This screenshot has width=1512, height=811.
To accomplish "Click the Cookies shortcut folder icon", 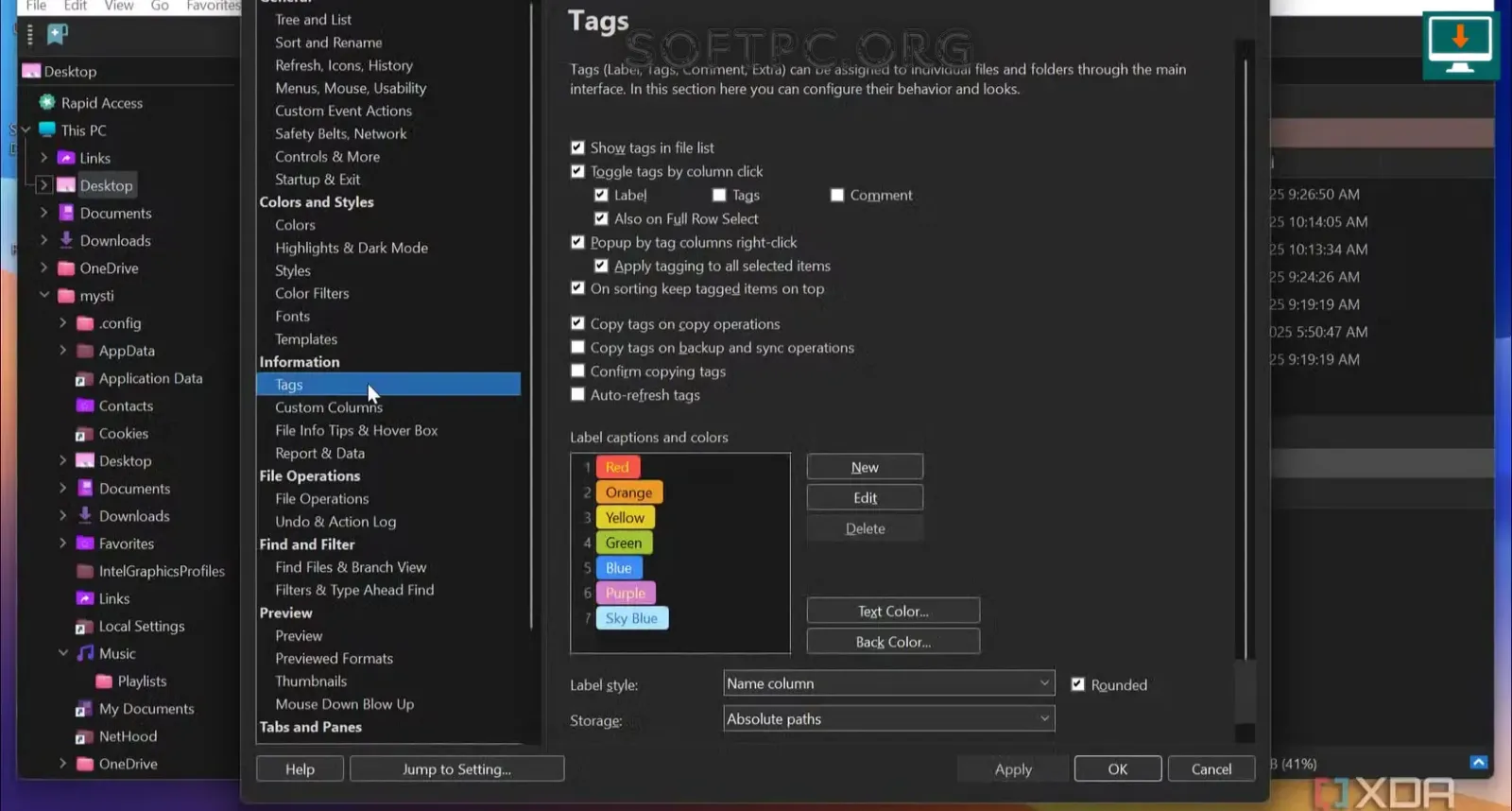I will click(85, 433).
